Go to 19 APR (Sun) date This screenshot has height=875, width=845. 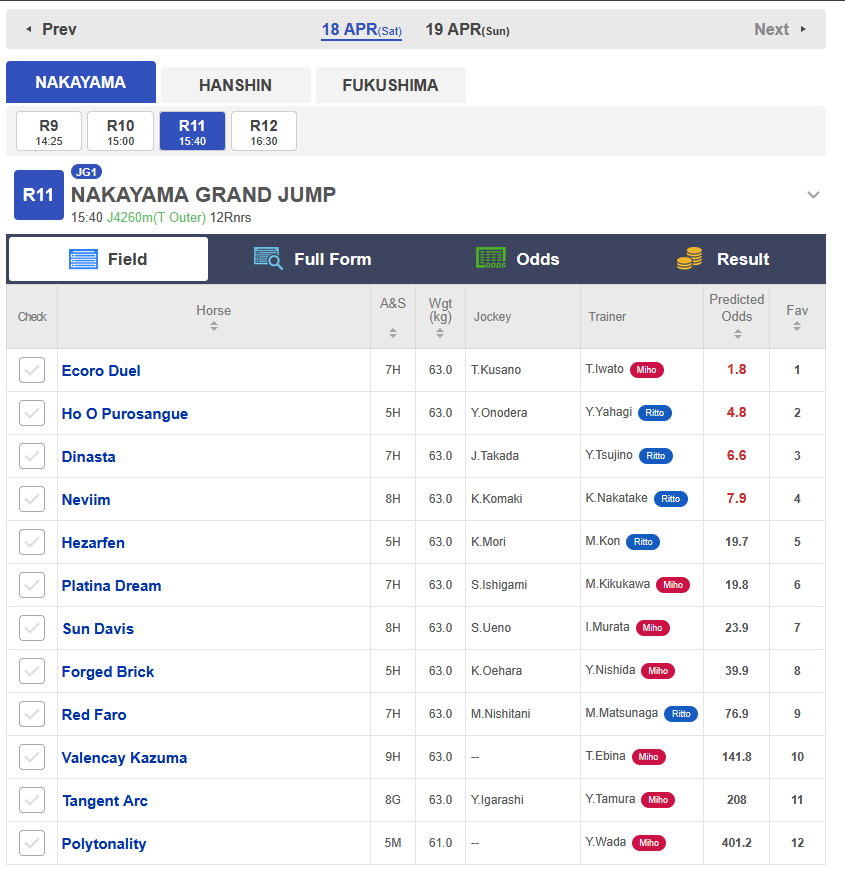468,30
